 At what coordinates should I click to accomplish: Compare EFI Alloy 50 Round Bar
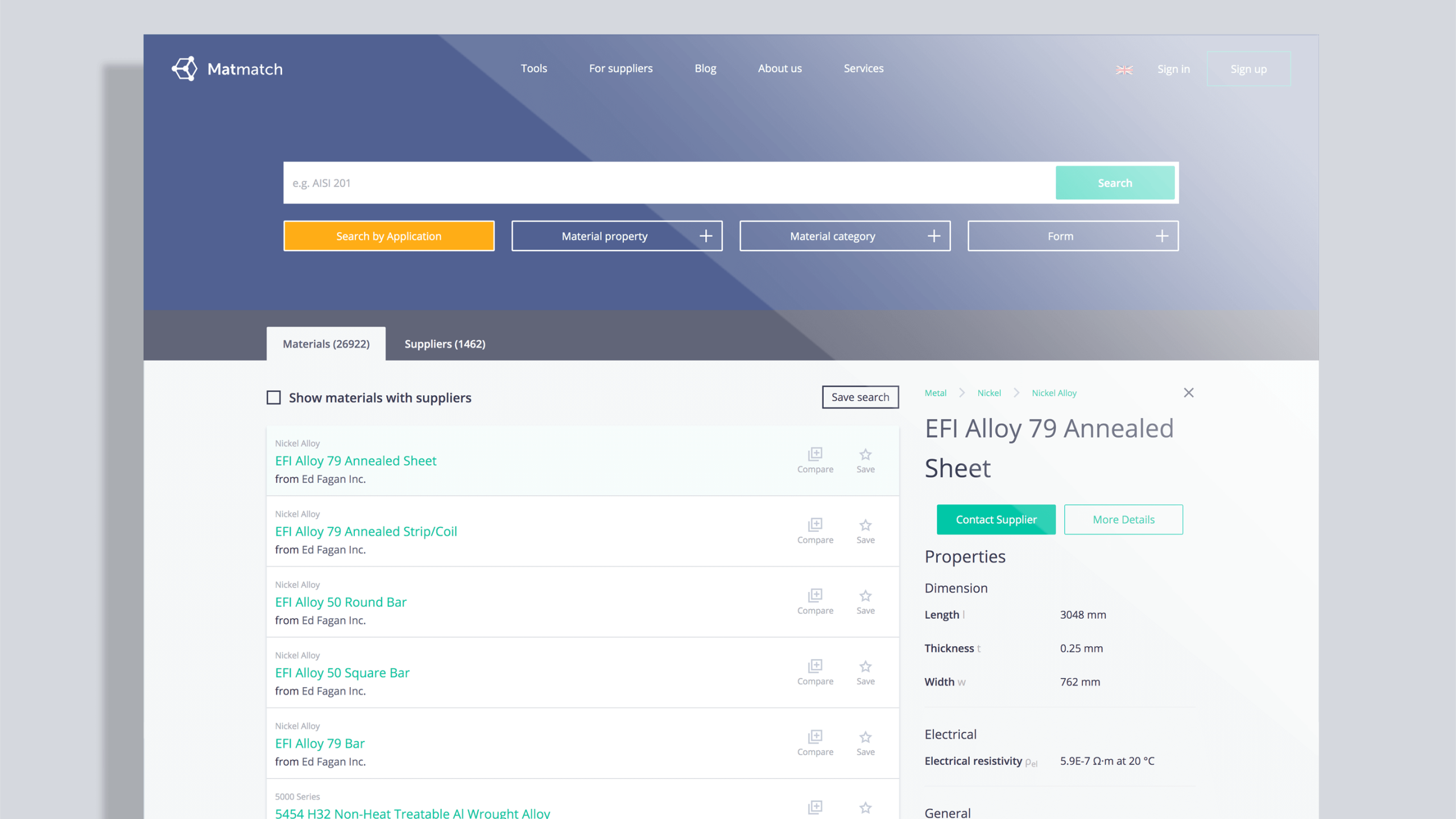tap(815, 602)
